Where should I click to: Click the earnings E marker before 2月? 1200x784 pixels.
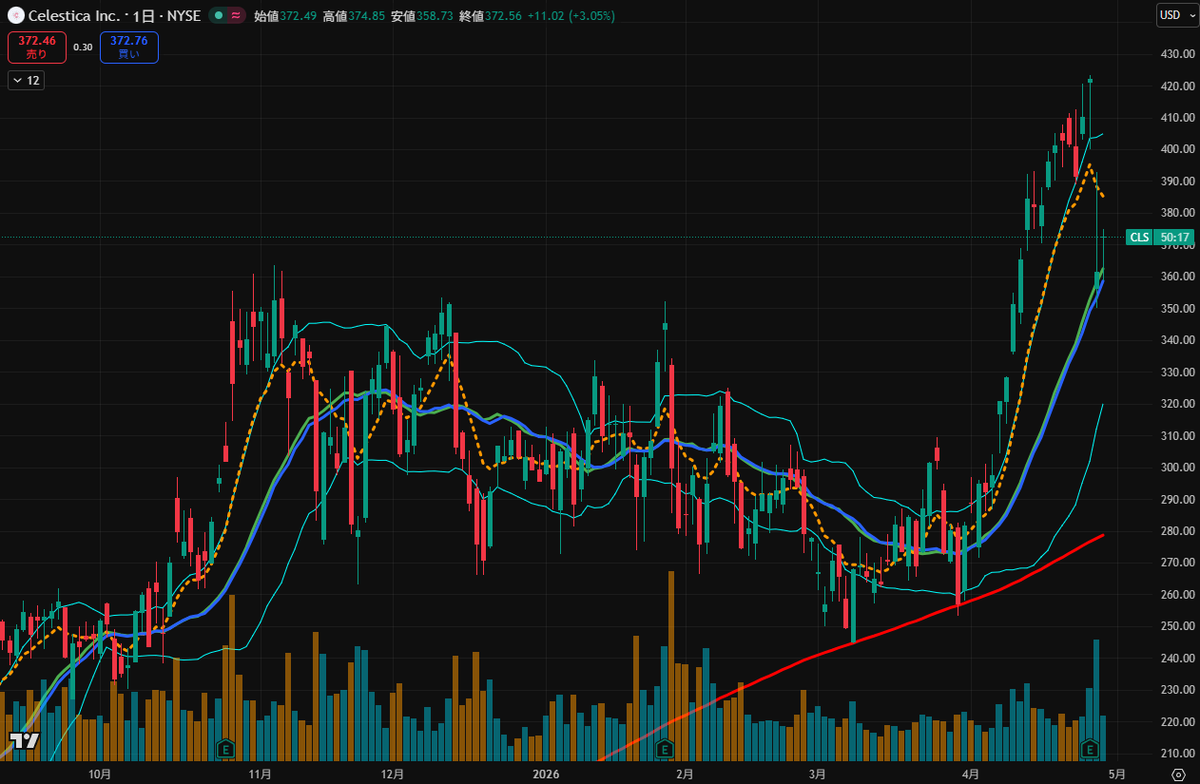(x=664, y=748)
